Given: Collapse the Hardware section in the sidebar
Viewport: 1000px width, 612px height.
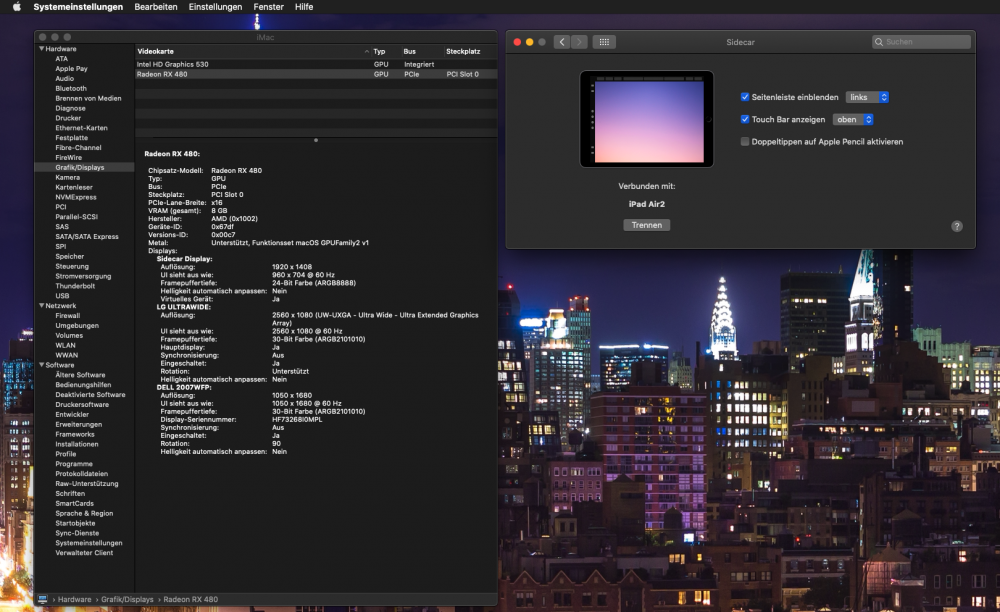Looking at the screenshot, I should pyautogui.click(x=41, y=48).
